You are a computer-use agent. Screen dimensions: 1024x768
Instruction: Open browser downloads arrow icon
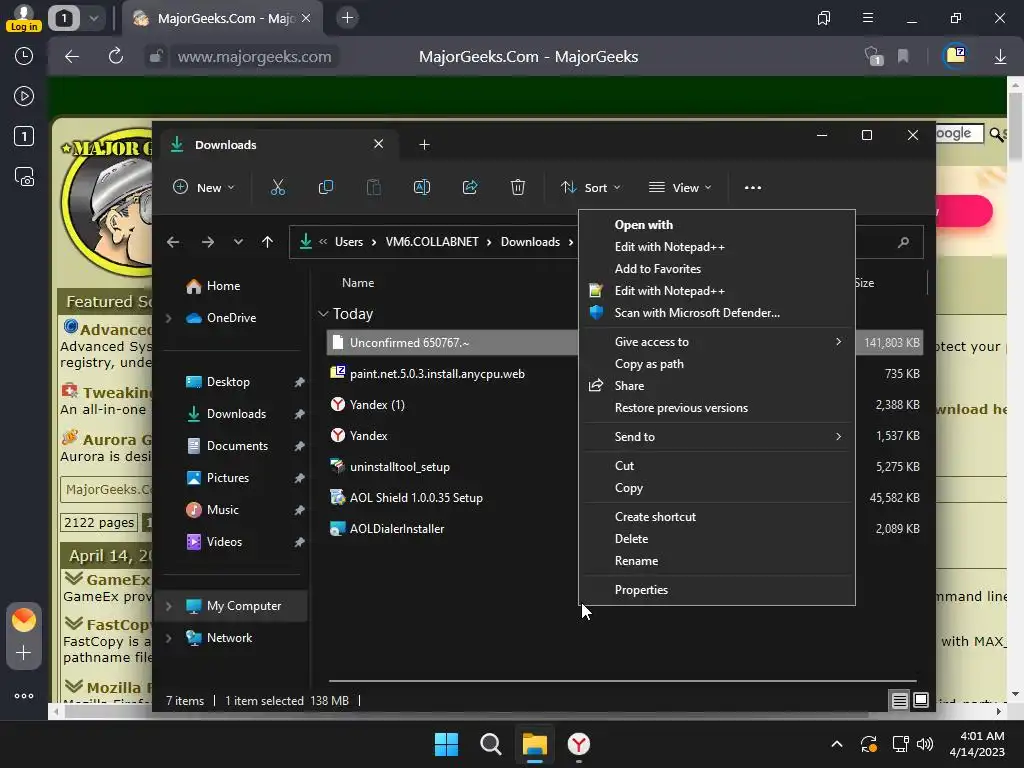point(1000,57)
